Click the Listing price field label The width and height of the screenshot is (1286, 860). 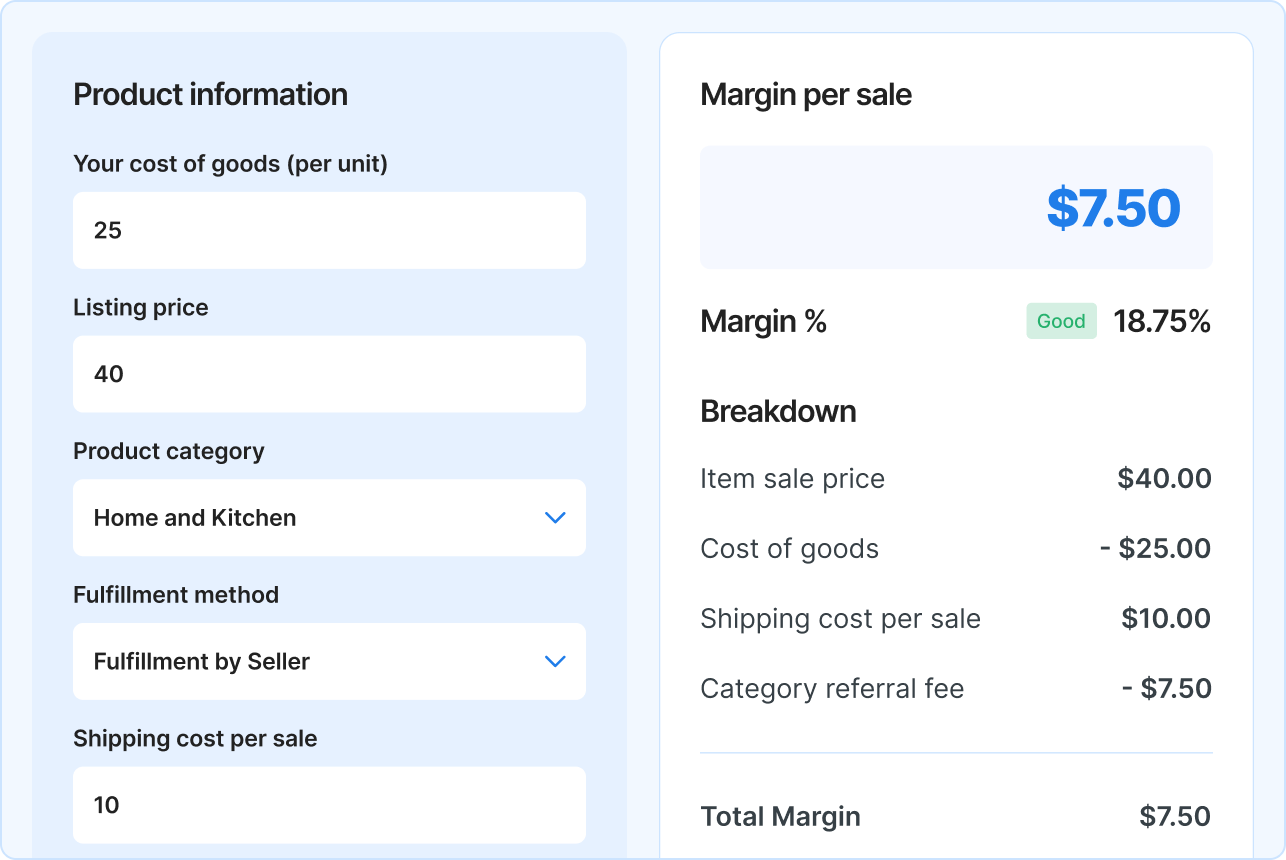(x=141, y=308)
